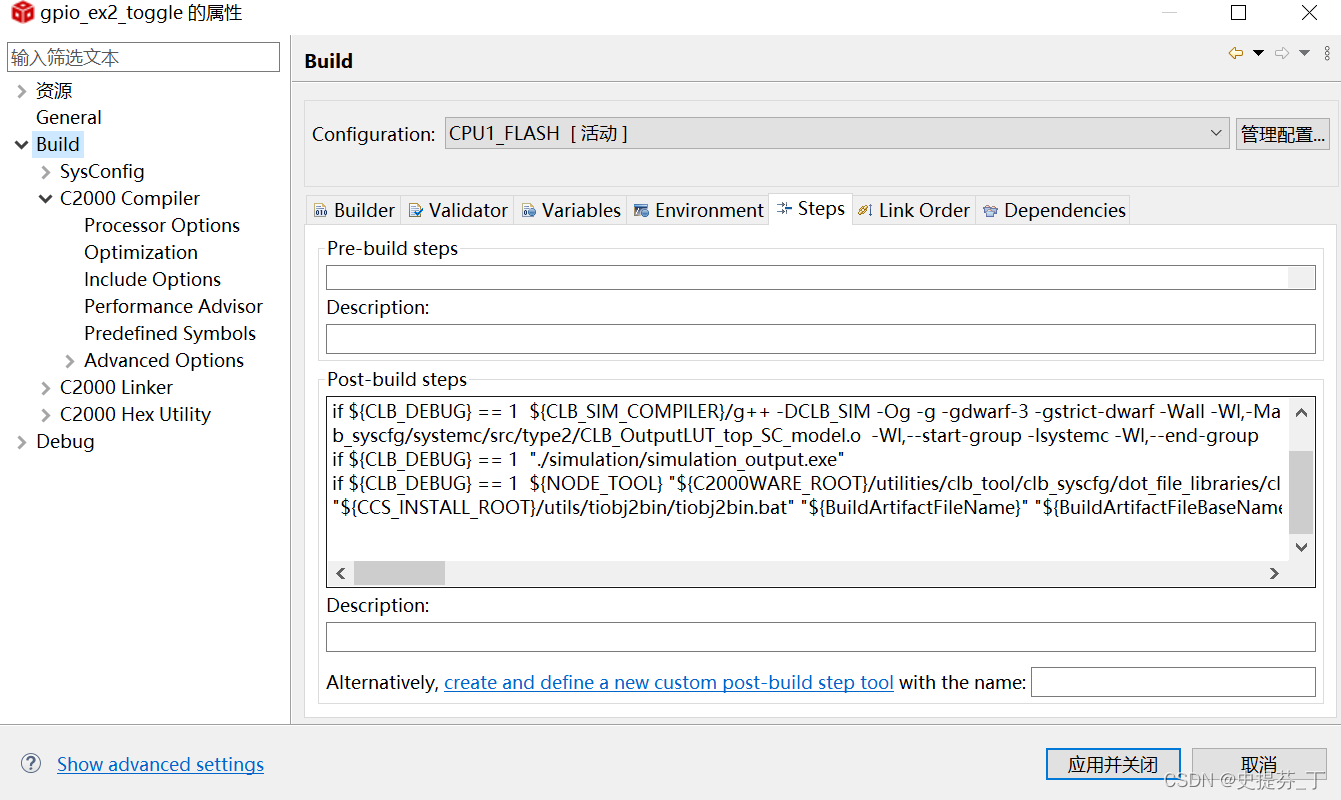Select the Build tree item
The width and height of the screenshot is (1341, 800).
point(58,144)
